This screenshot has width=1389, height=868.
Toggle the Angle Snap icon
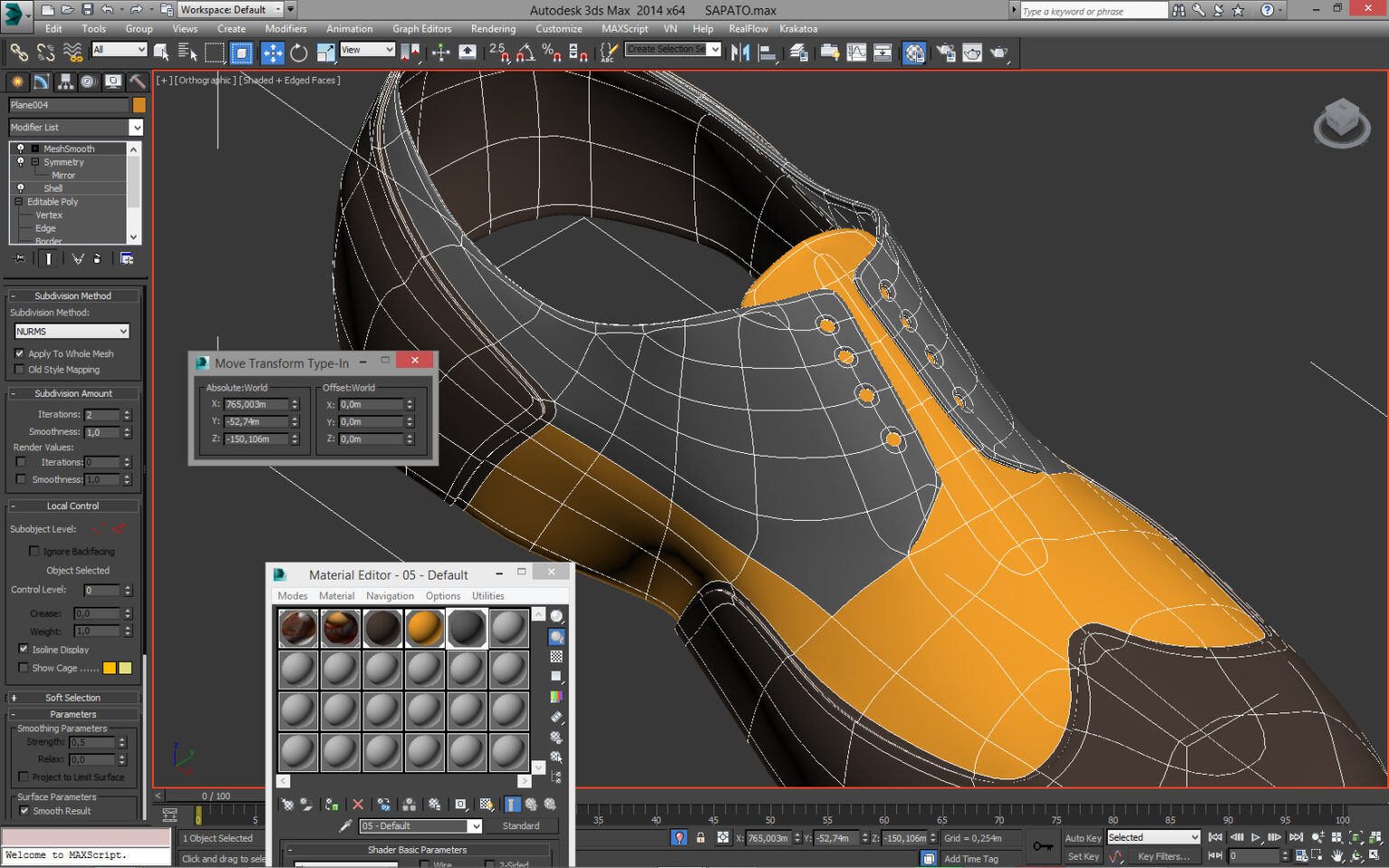click(525, 52)
